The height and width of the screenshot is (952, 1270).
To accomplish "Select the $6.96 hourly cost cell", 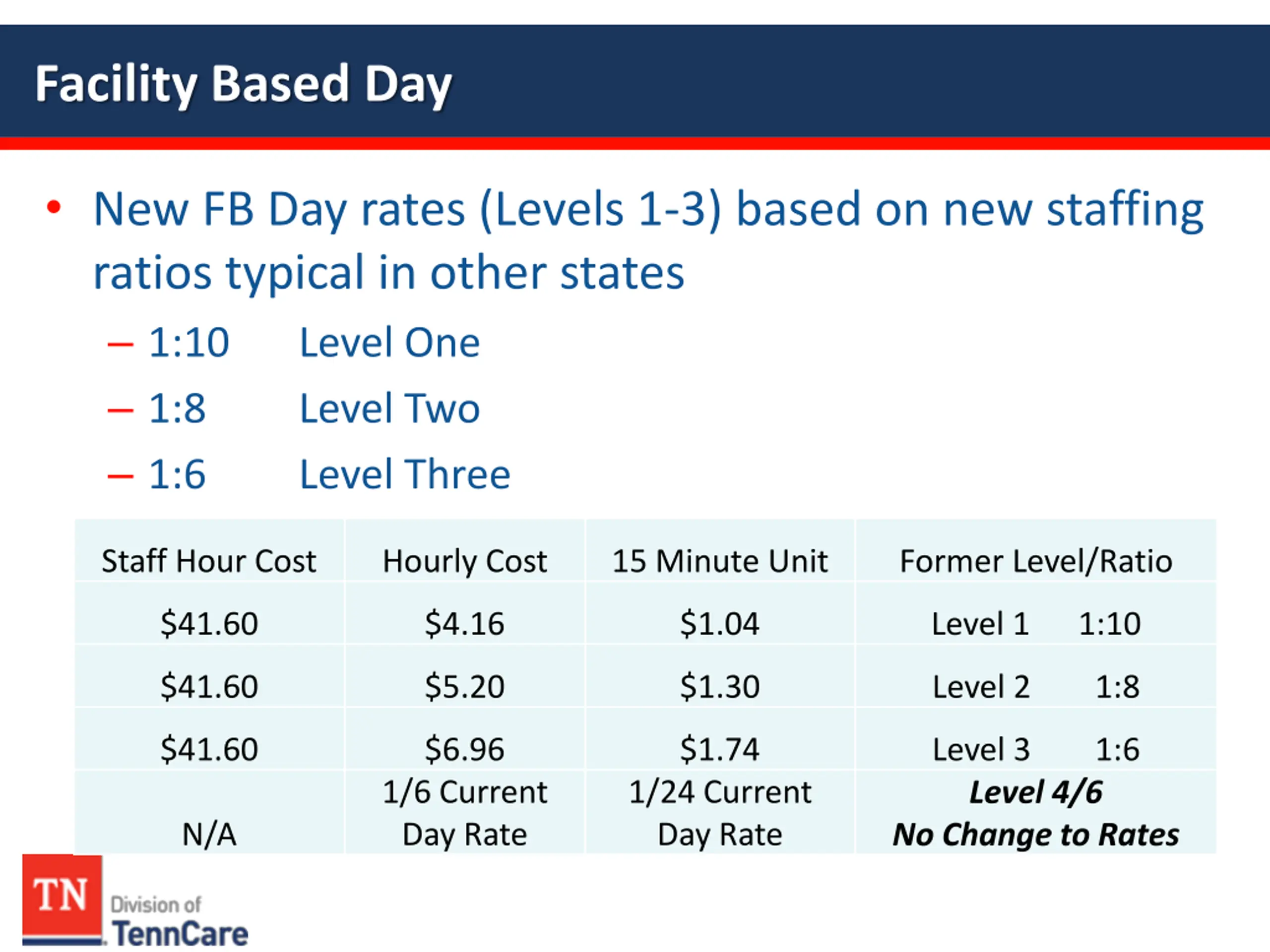I will [465, 749].
